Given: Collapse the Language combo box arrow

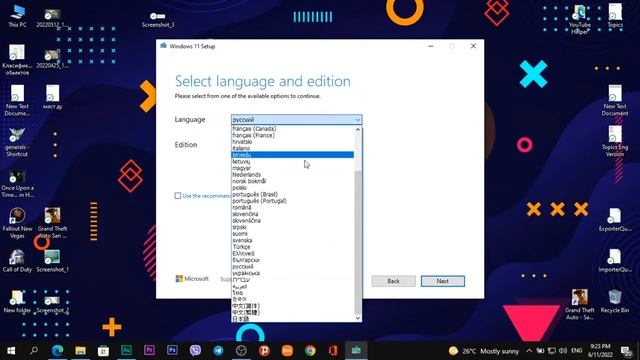Looking at the screenshot, I should pyautogui.click(x=358, y=120).
